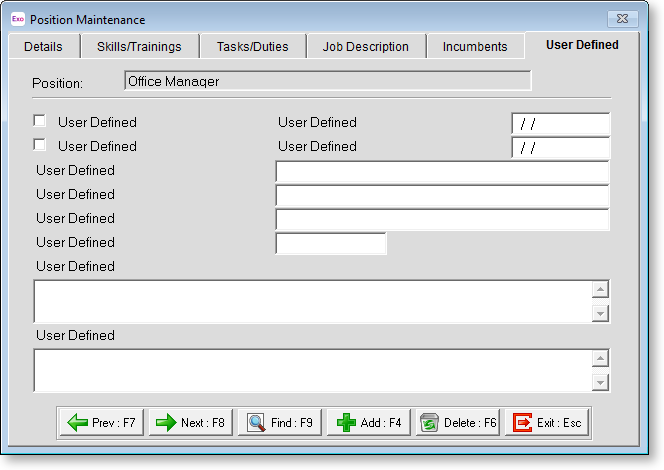The height and width of the screenshot is (470, 664).
Task: Tick the first User Defined checkbox
Action: pos(40,121)
